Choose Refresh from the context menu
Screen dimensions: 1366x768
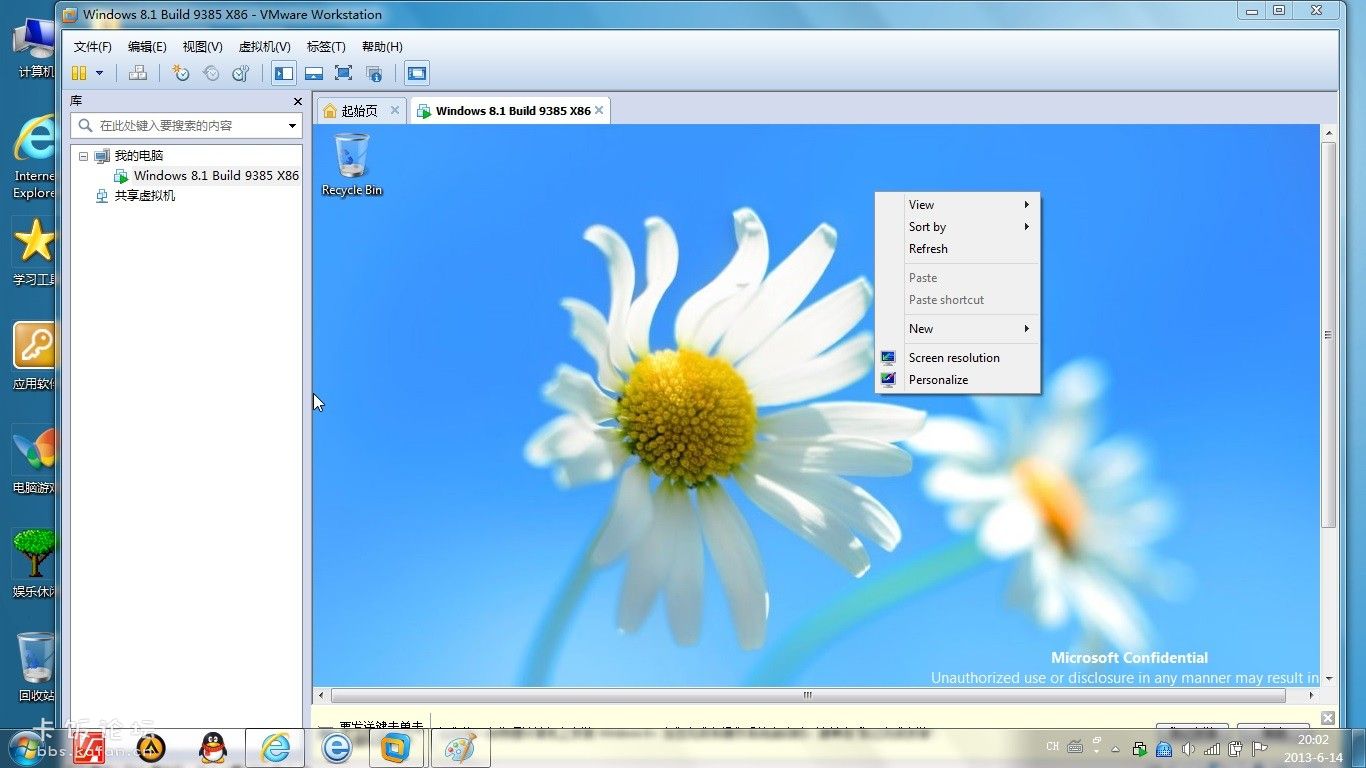pyautogui.click(x=958, y=249)
